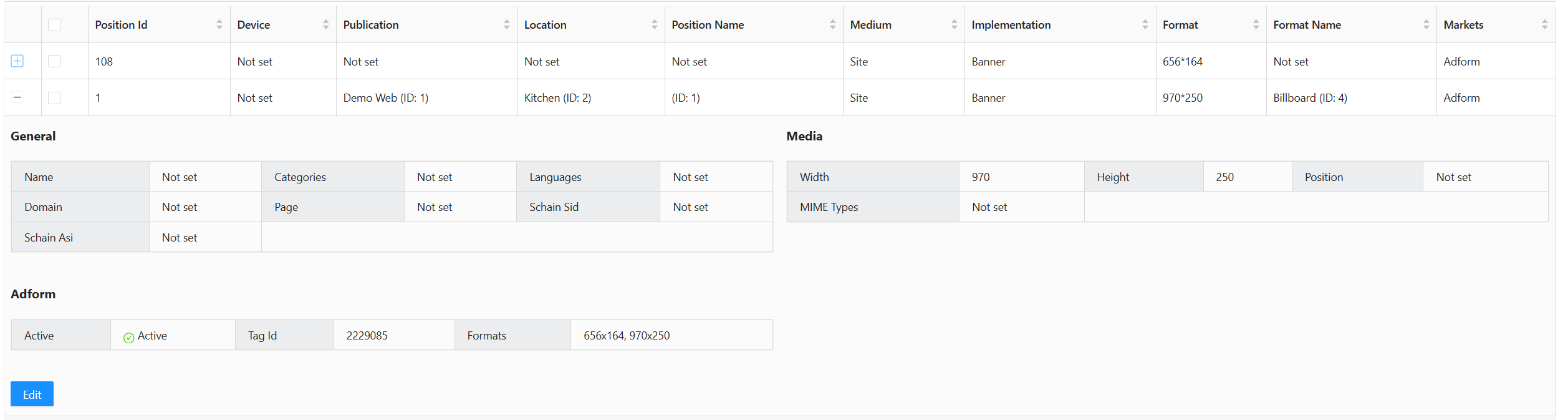Image resolution: width=1568 pixels, height=420 pixels.
Task: Click the green Active status icon
Action: coord(128,338)
